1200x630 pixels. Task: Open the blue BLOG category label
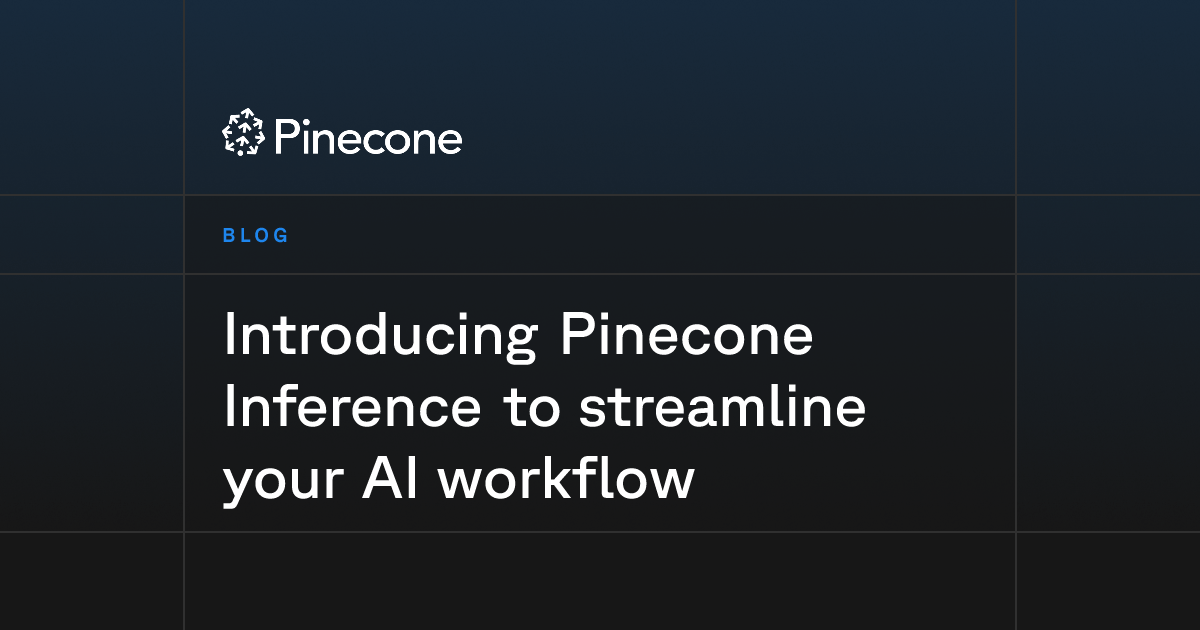click(256, 236)
